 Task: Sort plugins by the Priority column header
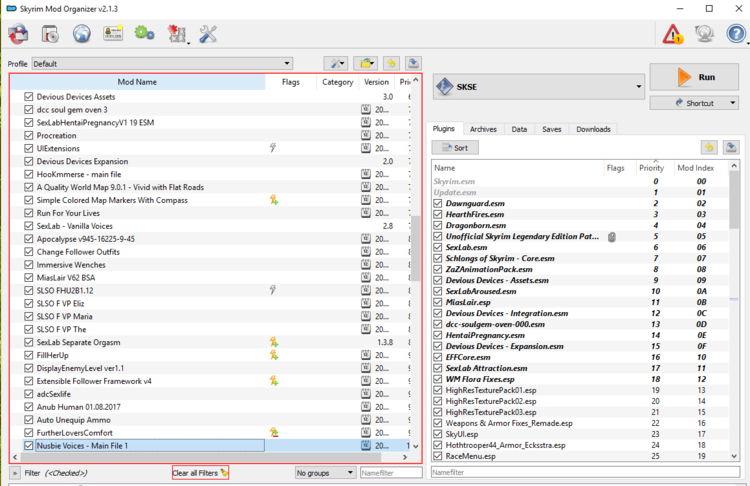pos(651,168)
